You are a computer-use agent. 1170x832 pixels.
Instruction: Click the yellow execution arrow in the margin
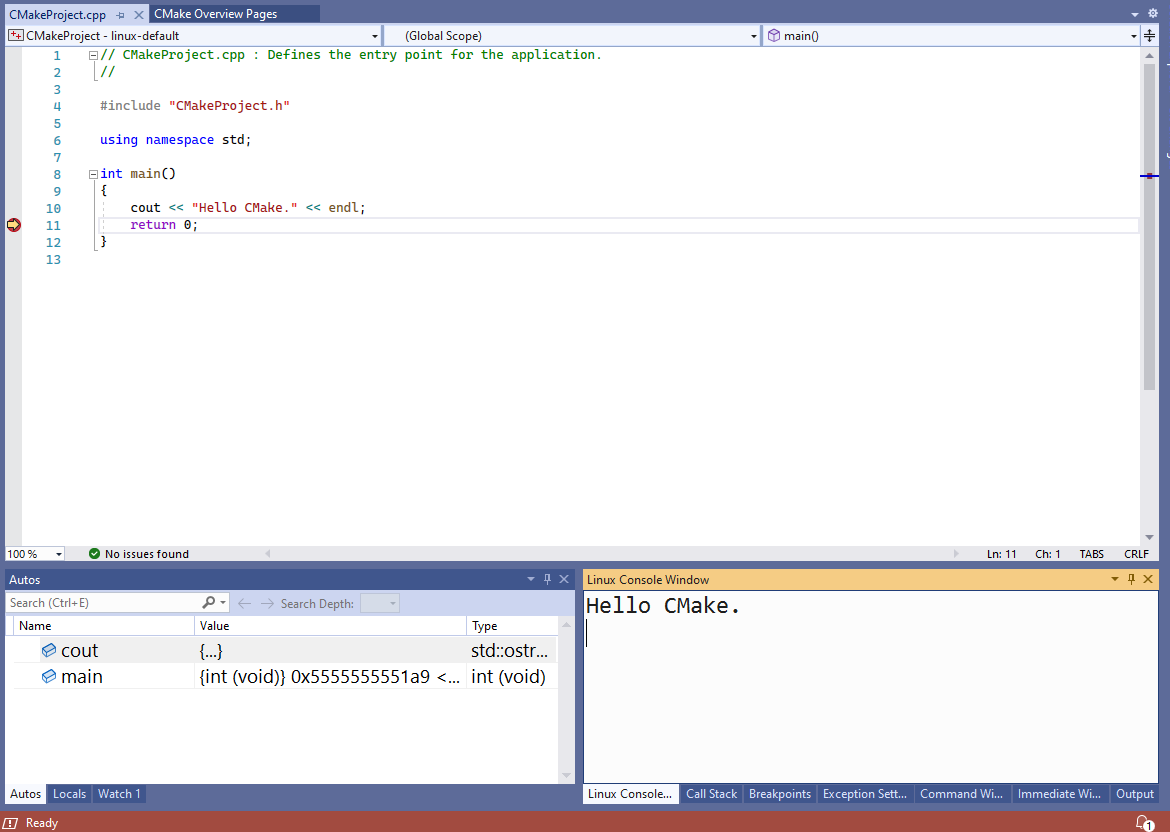(14, 225)
